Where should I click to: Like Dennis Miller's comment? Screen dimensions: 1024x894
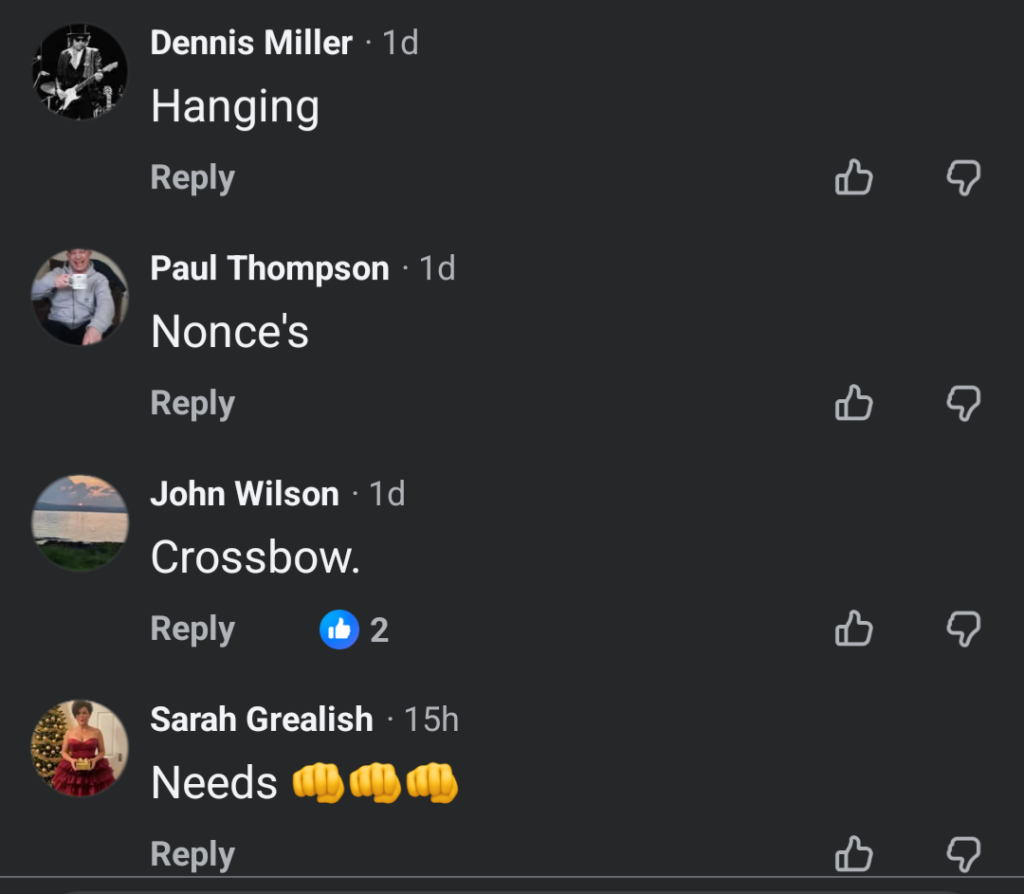(x=853, y=179)
